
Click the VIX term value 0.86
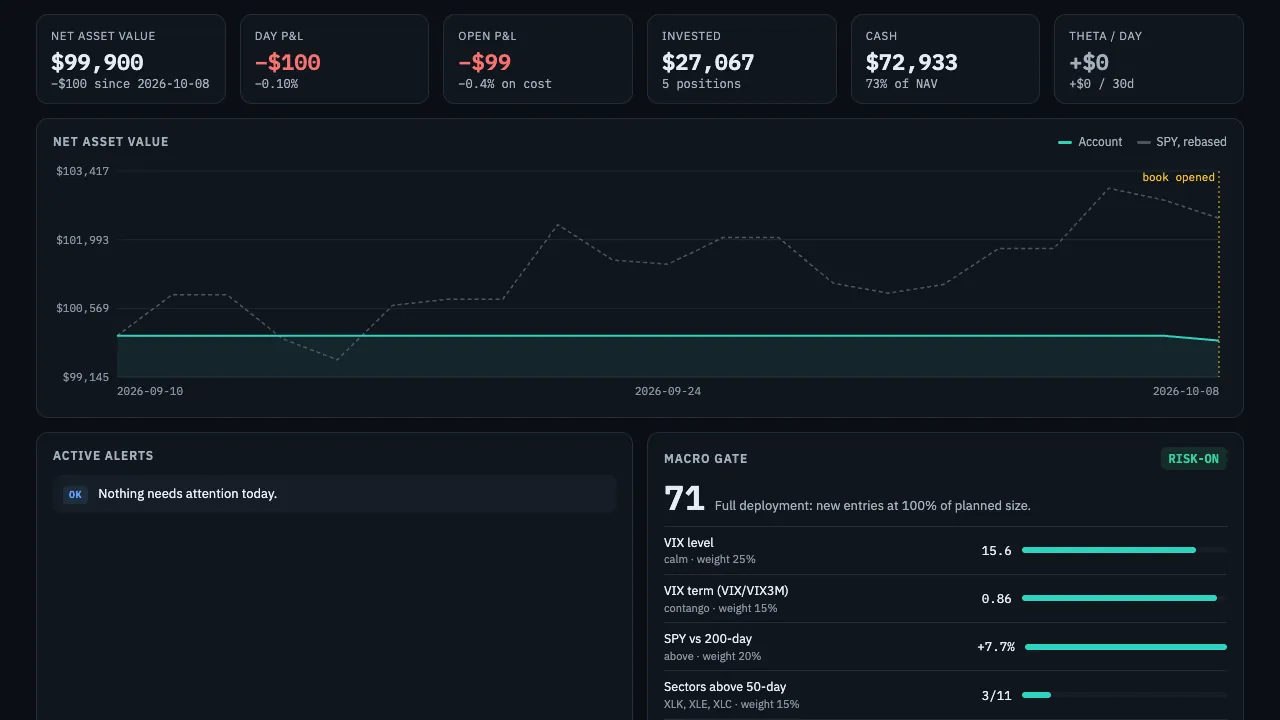[x=996, y=599]
